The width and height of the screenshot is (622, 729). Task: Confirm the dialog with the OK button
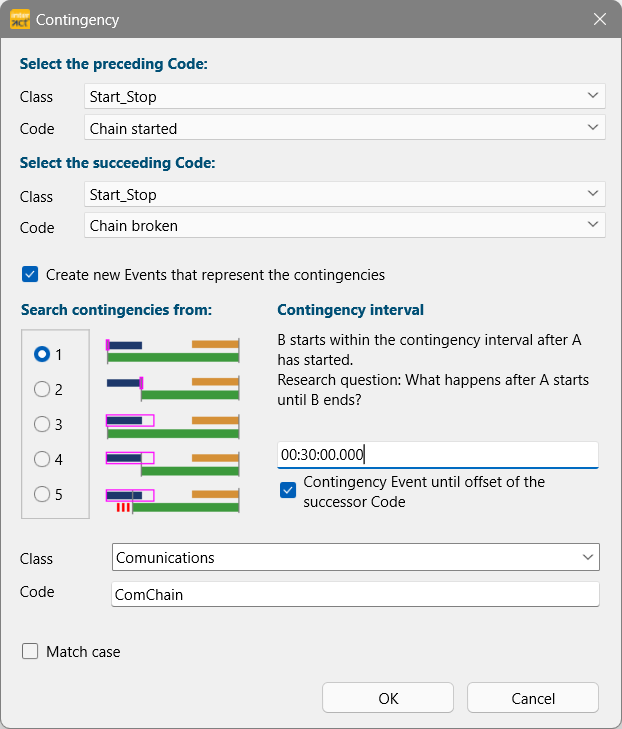[388, 698]
